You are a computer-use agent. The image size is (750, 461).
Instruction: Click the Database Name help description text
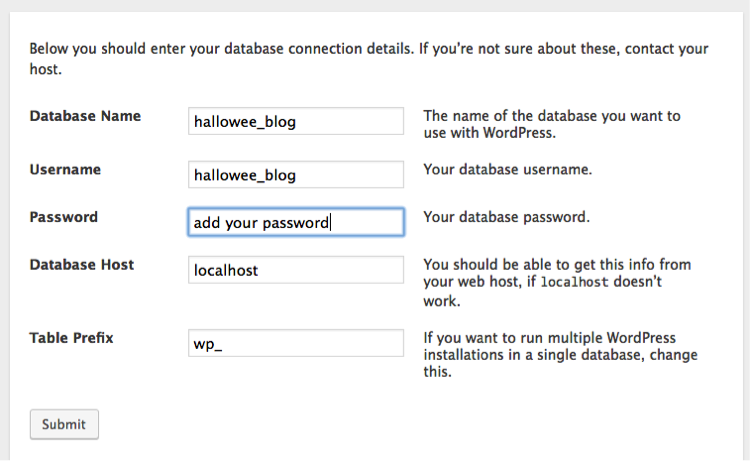click(x=551, y=124)
